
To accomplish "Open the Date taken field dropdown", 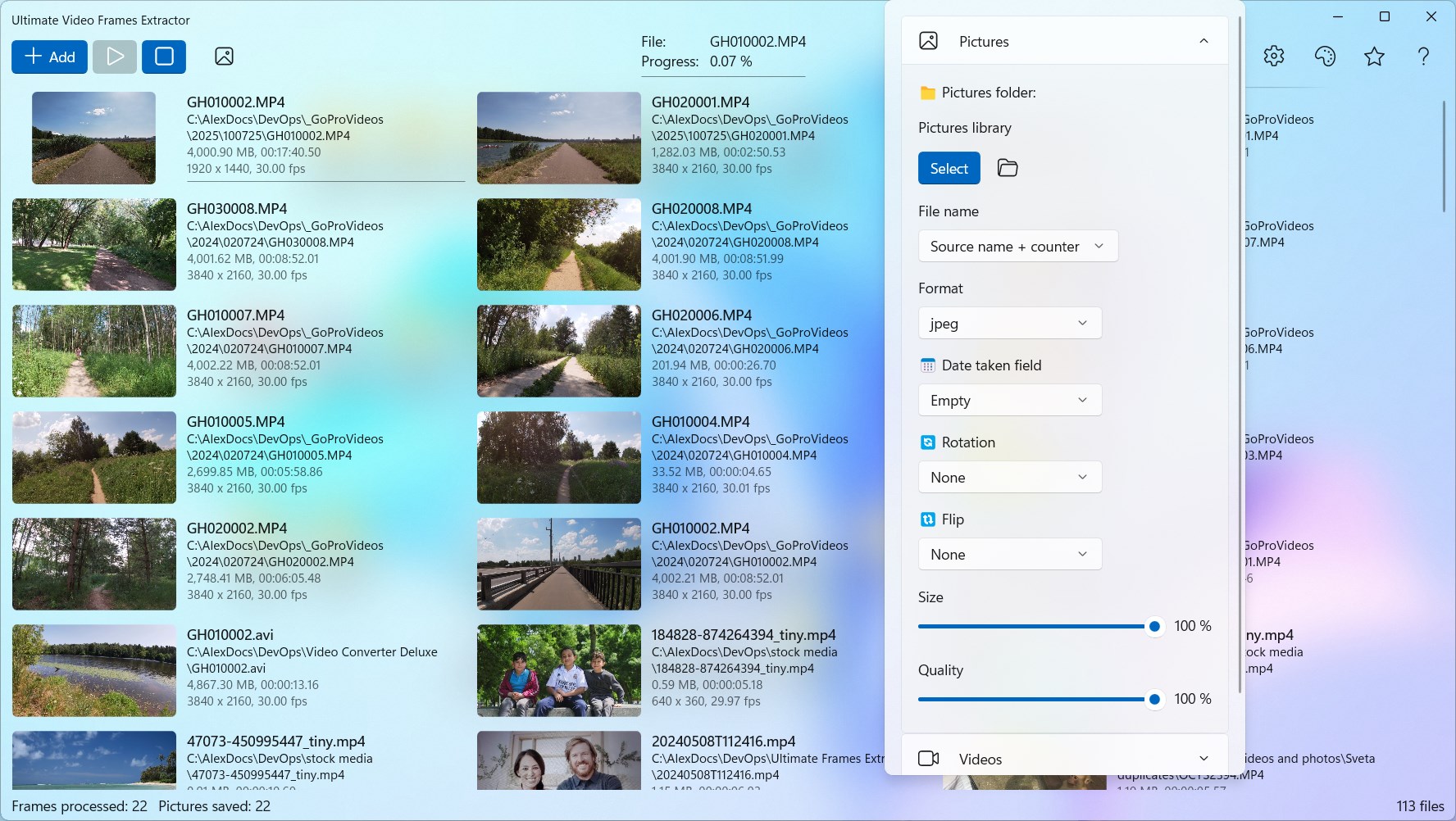I will click(x=1009, y=400).
